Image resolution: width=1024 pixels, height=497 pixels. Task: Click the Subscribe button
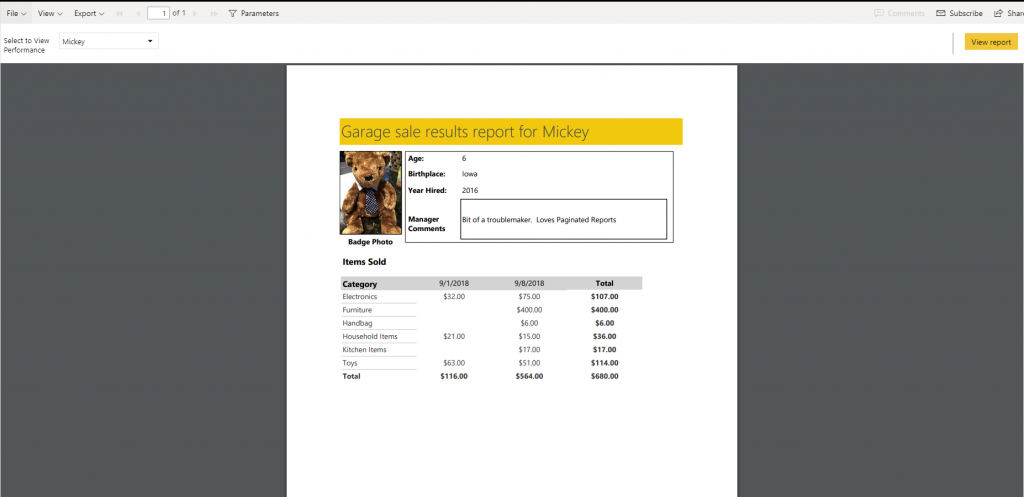959,13
